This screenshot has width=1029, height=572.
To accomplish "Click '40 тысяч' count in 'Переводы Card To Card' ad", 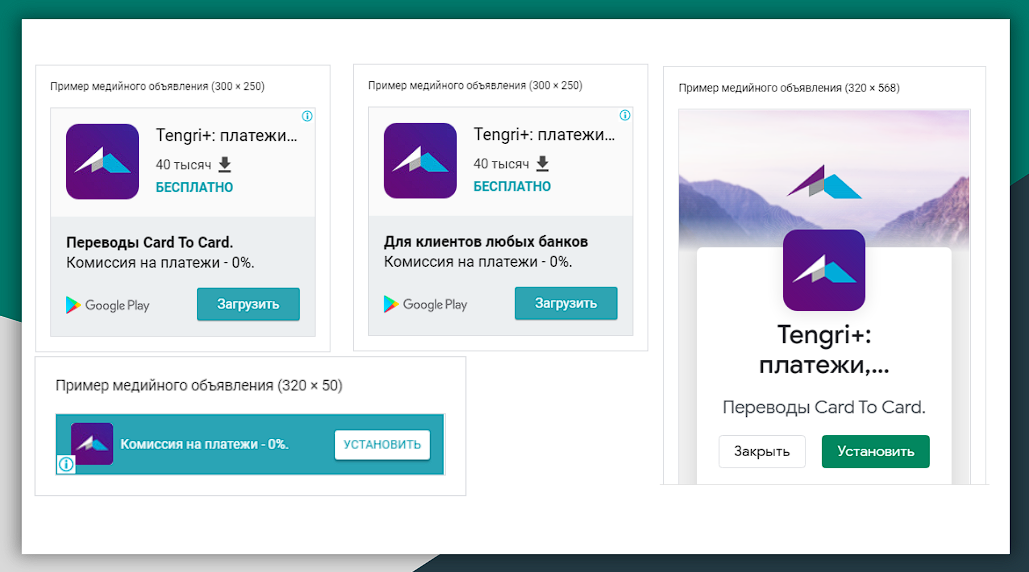I will coord(183,165).
